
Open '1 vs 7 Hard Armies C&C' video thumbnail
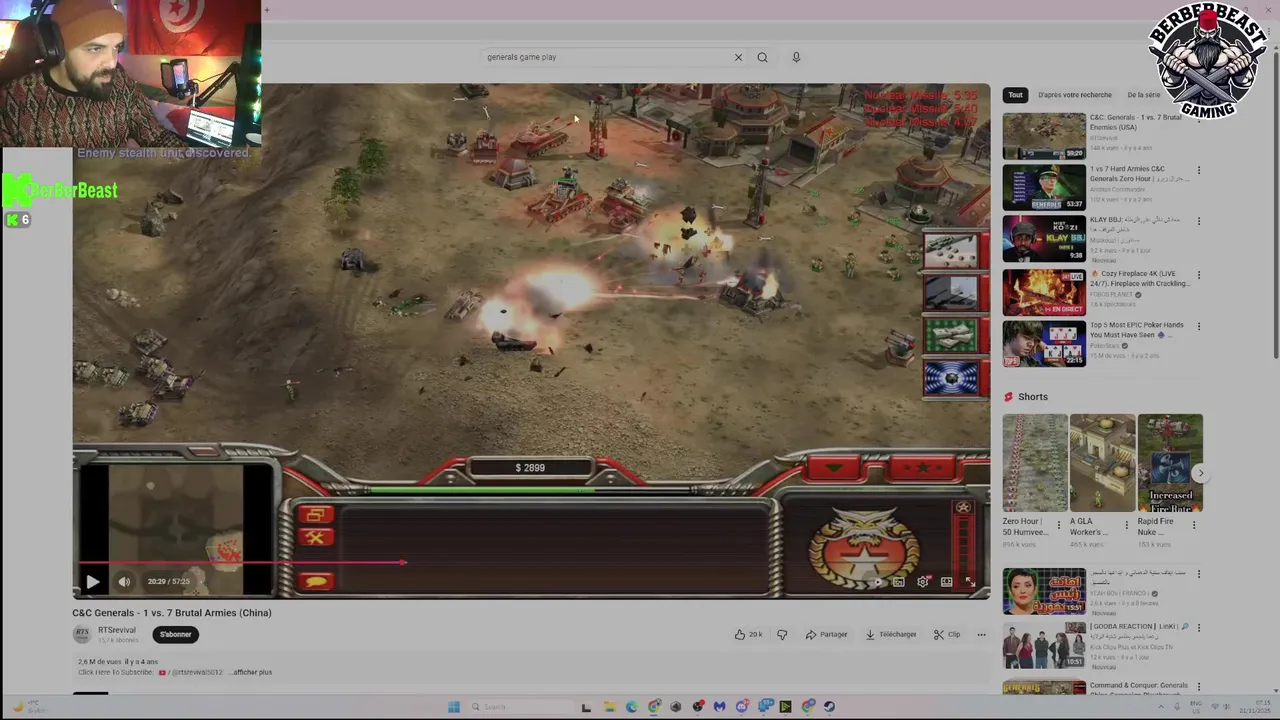pos(1044,187)
